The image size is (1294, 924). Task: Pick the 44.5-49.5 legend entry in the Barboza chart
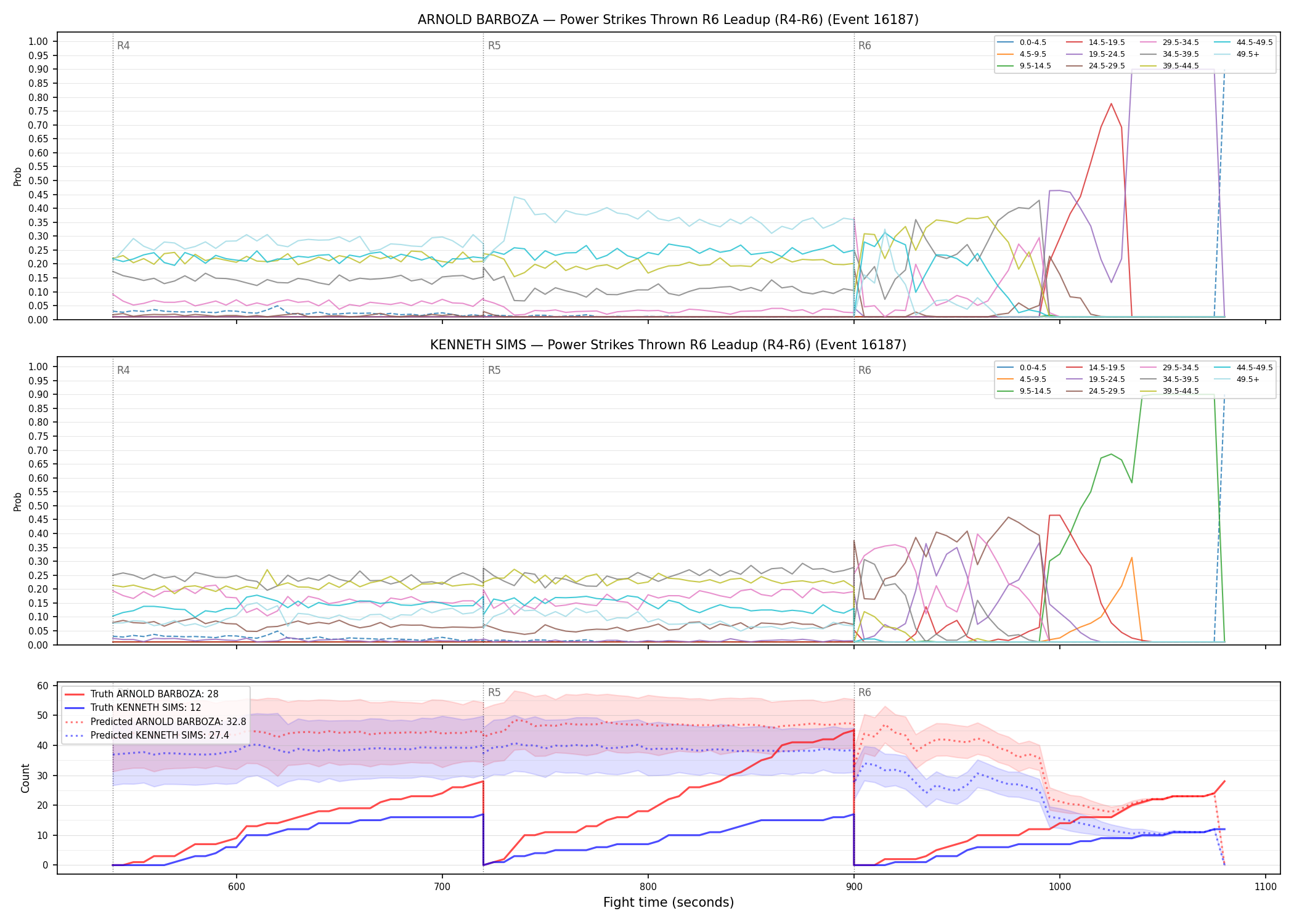point(1243,43)
